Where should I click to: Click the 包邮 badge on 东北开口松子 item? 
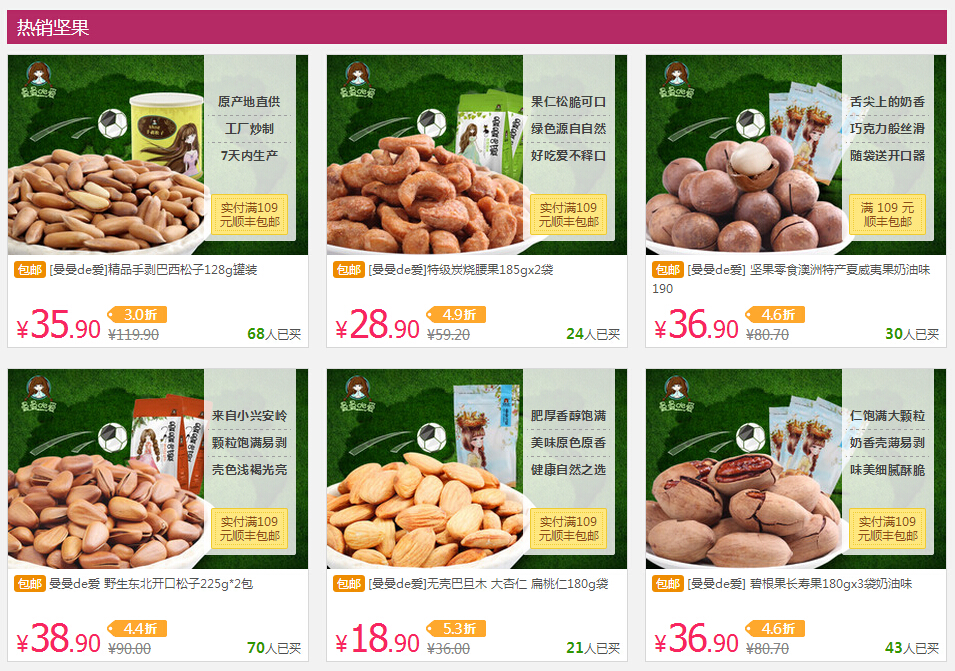[x=30, y=584]
